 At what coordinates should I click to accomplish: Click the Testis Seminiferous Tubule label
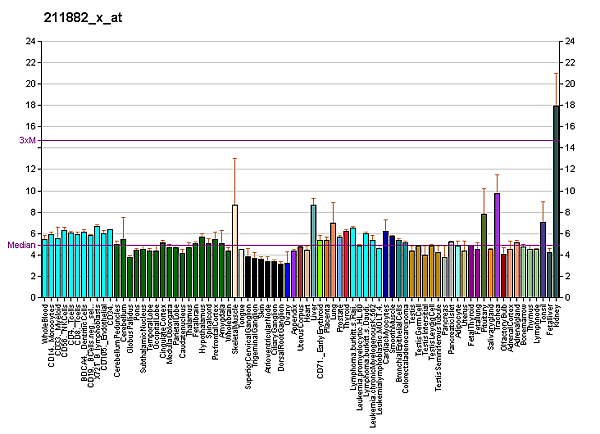point(438,344)
